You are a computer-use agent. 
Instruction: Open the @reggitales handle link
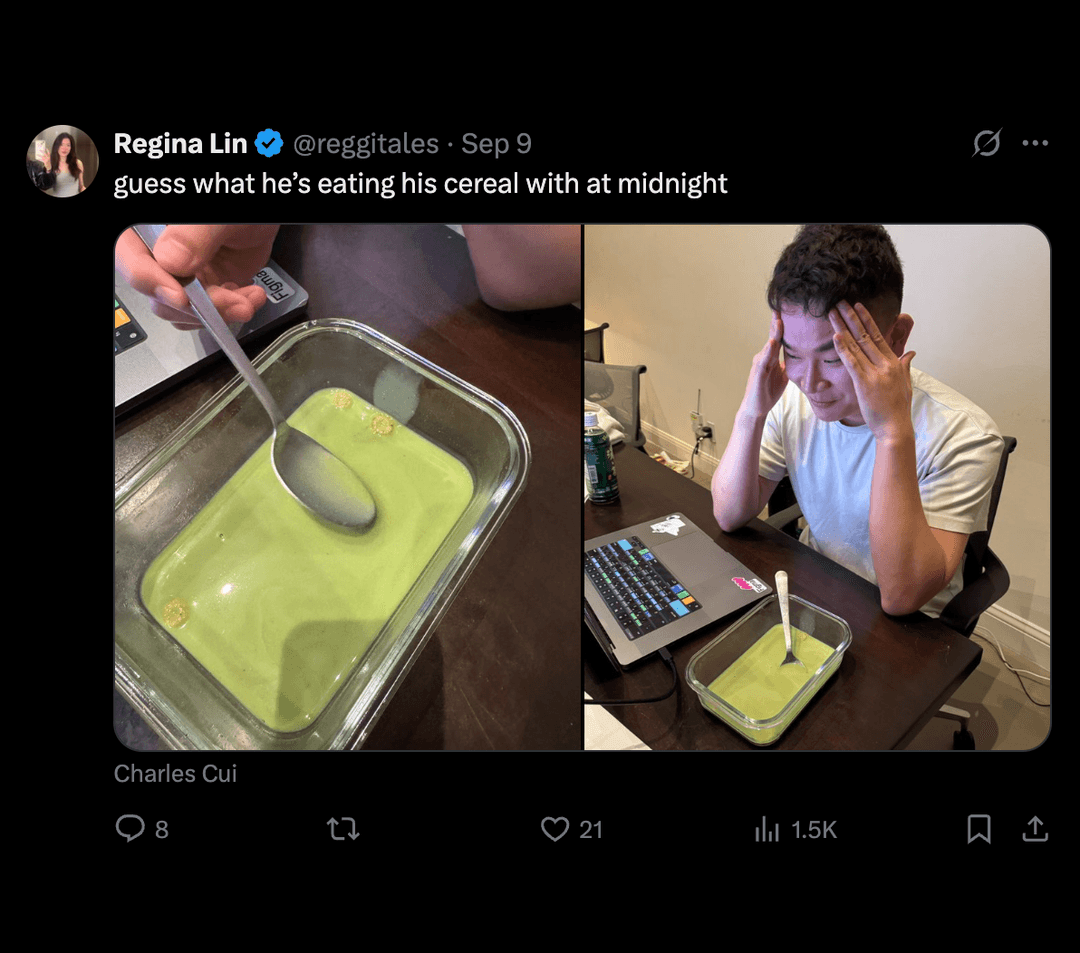coord(365,144)
